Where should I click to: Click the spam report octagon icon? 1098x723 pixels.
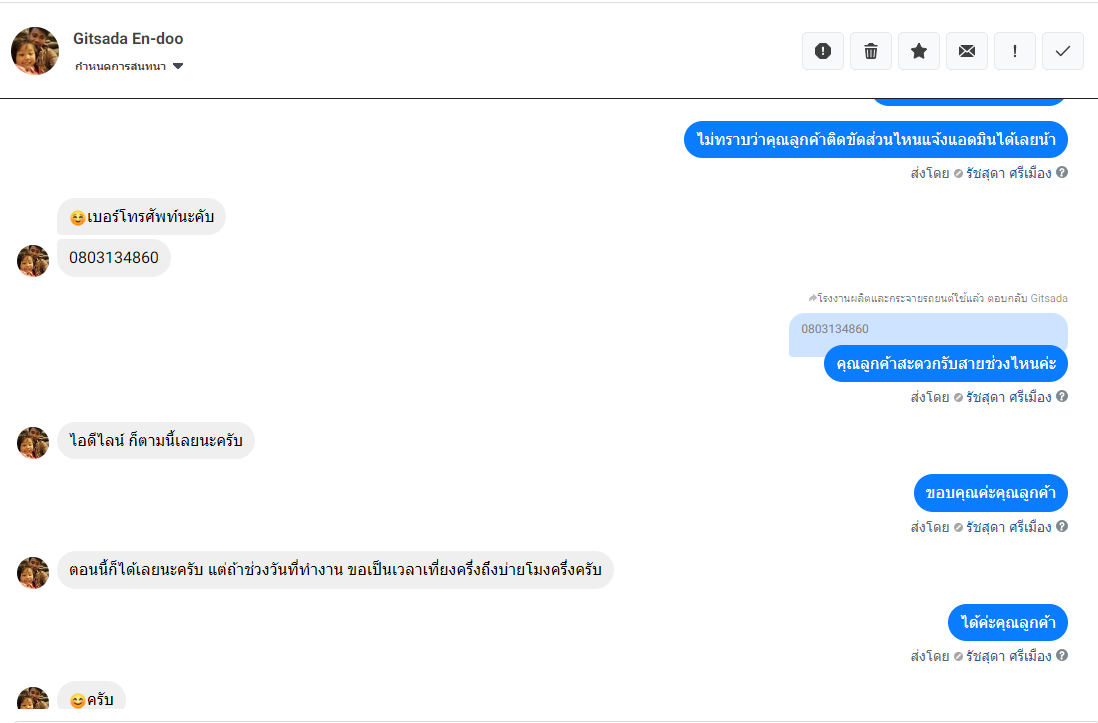click(x=823, y=51)
